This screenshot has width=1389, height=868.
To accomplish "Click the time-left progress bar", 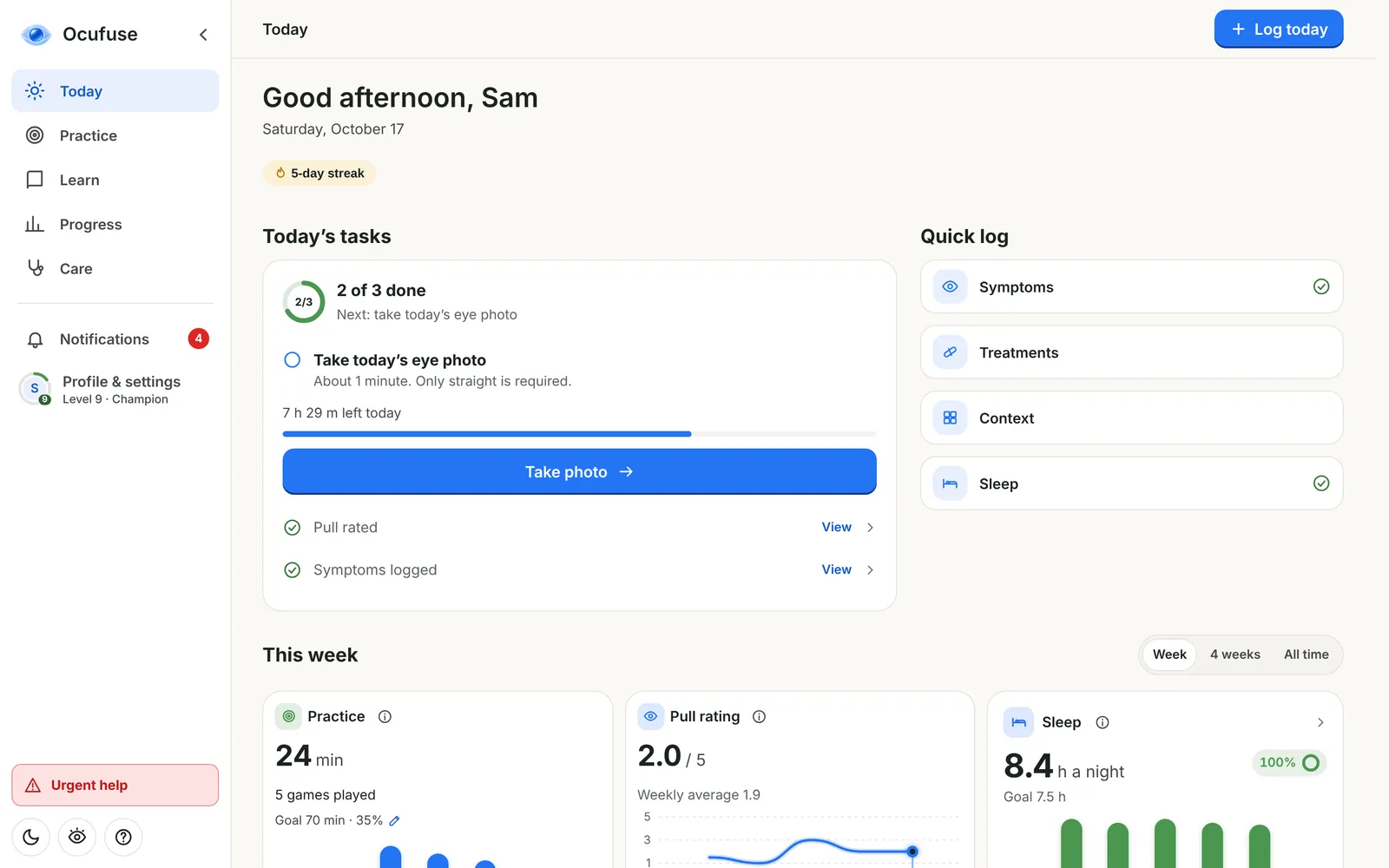I will pos(579,434).
